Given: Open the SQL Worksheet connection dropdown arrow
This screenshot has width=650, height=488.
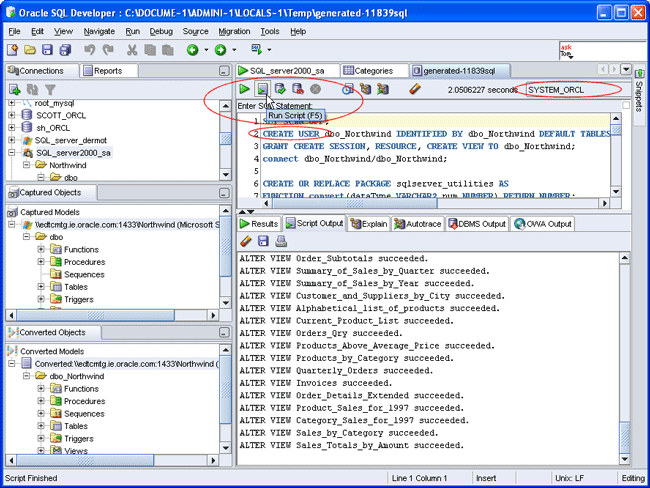Looking at the screenshot, I should point(269,50).
